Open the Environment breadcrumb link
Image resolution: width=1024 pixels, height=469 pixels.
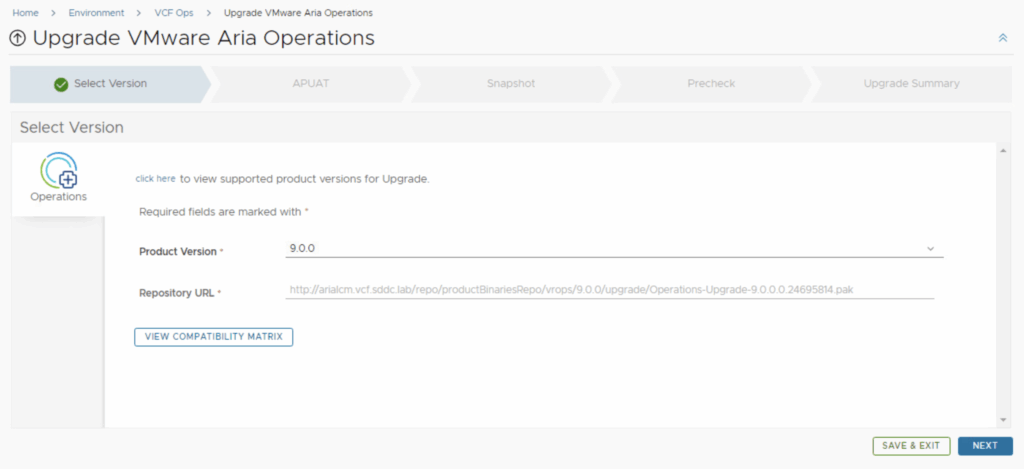click(97, 13)
